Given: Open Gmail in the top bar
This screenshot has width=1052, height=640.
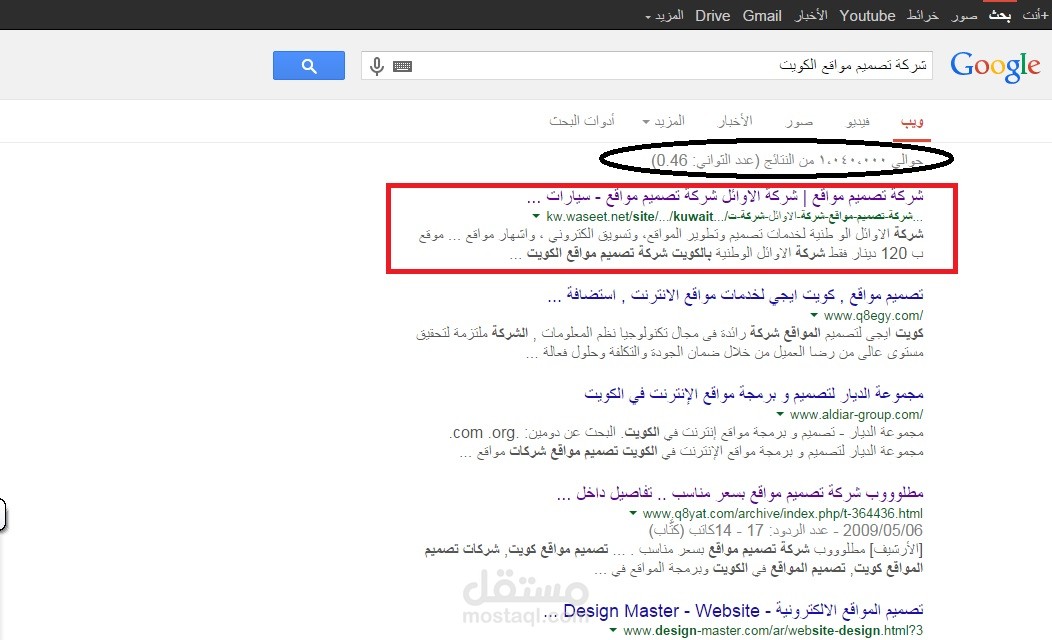Looking at the screenshot, I should [x=762, y=15].
